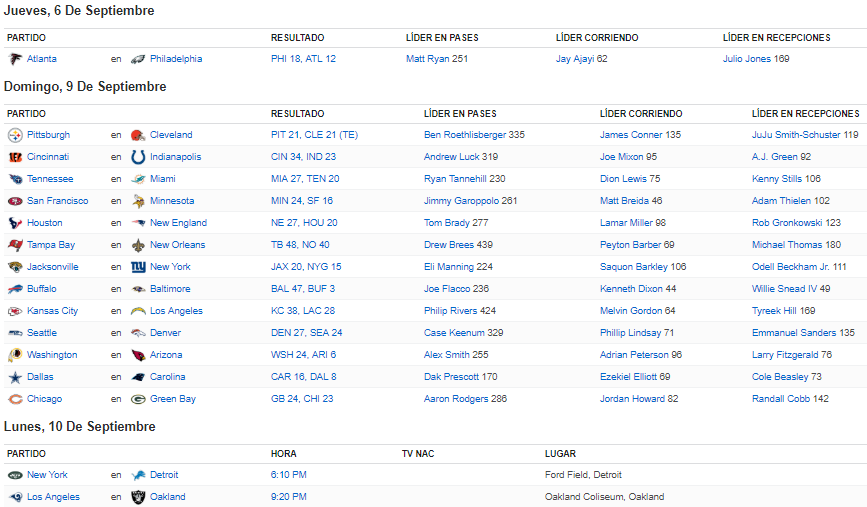
Task: Click the Cleveland Browns helmet logo
Action: (138, 135)
